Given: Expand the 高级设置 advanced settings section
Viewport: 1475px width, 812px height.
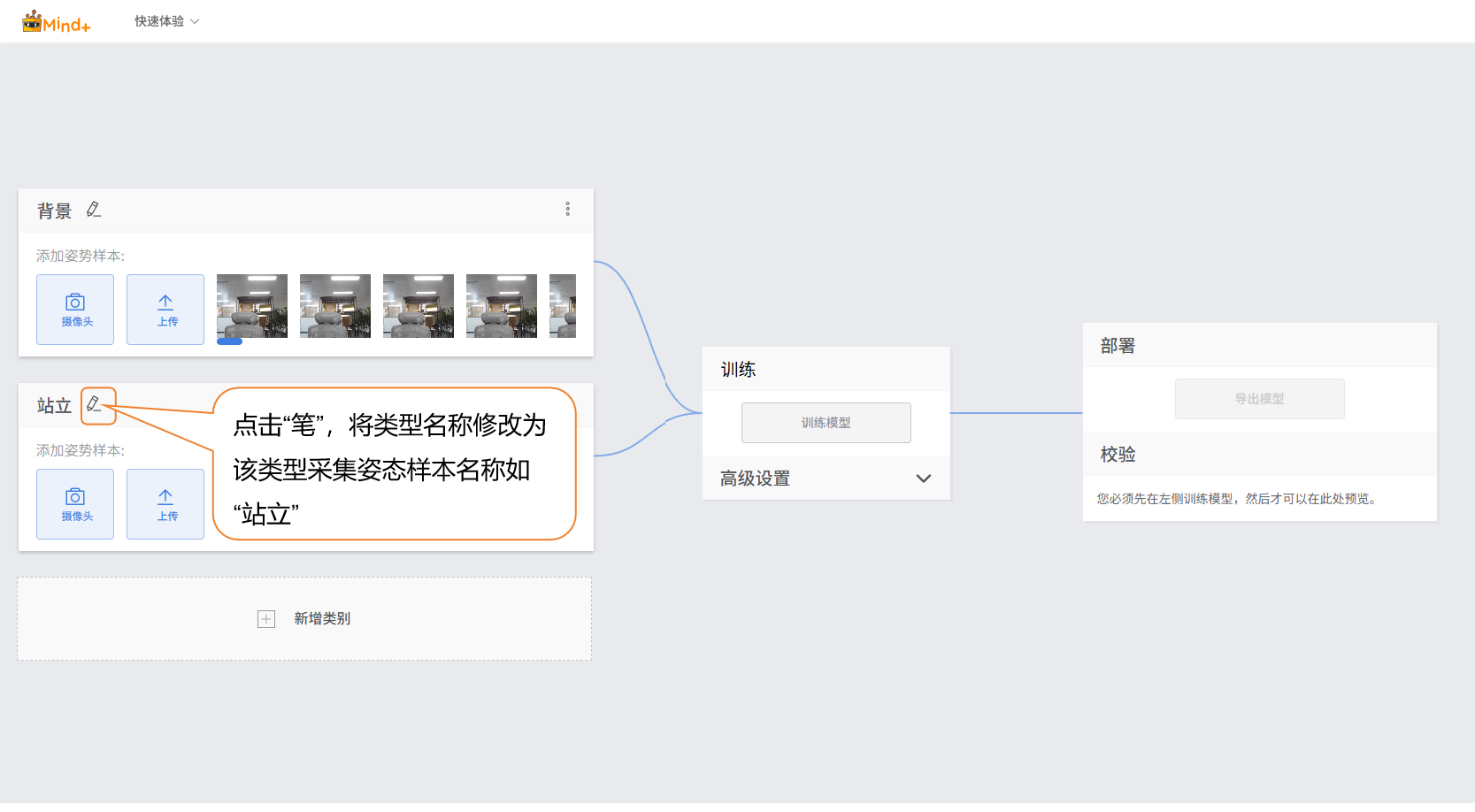Looking at the screenshot, I should point(755,479).
